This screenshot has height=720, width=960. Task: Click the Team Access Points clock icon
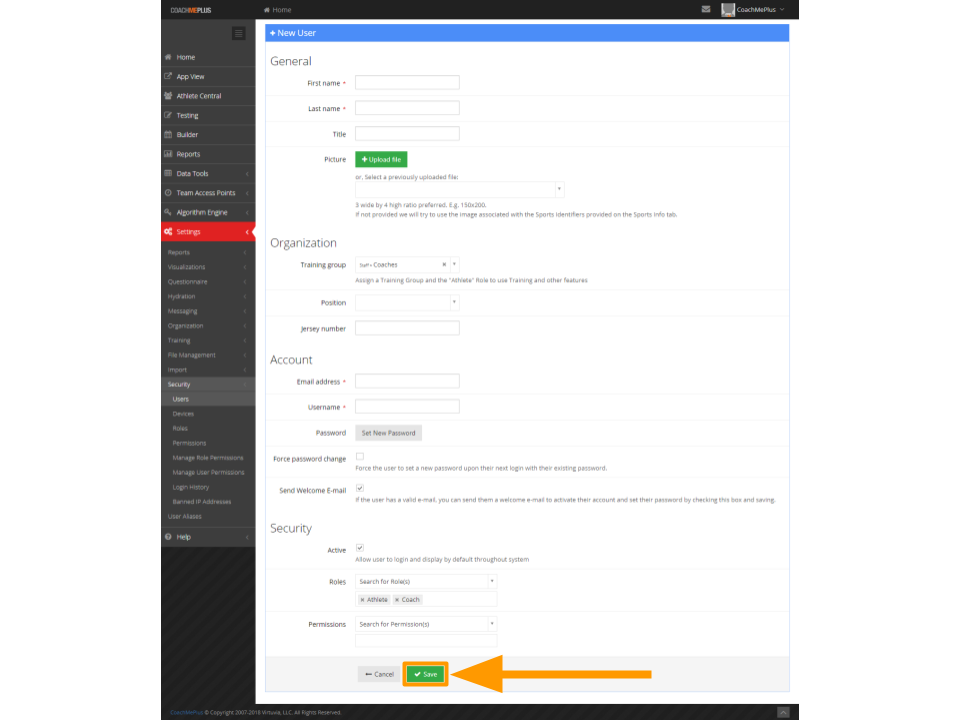pyautogui.click(x=168, y=193)
